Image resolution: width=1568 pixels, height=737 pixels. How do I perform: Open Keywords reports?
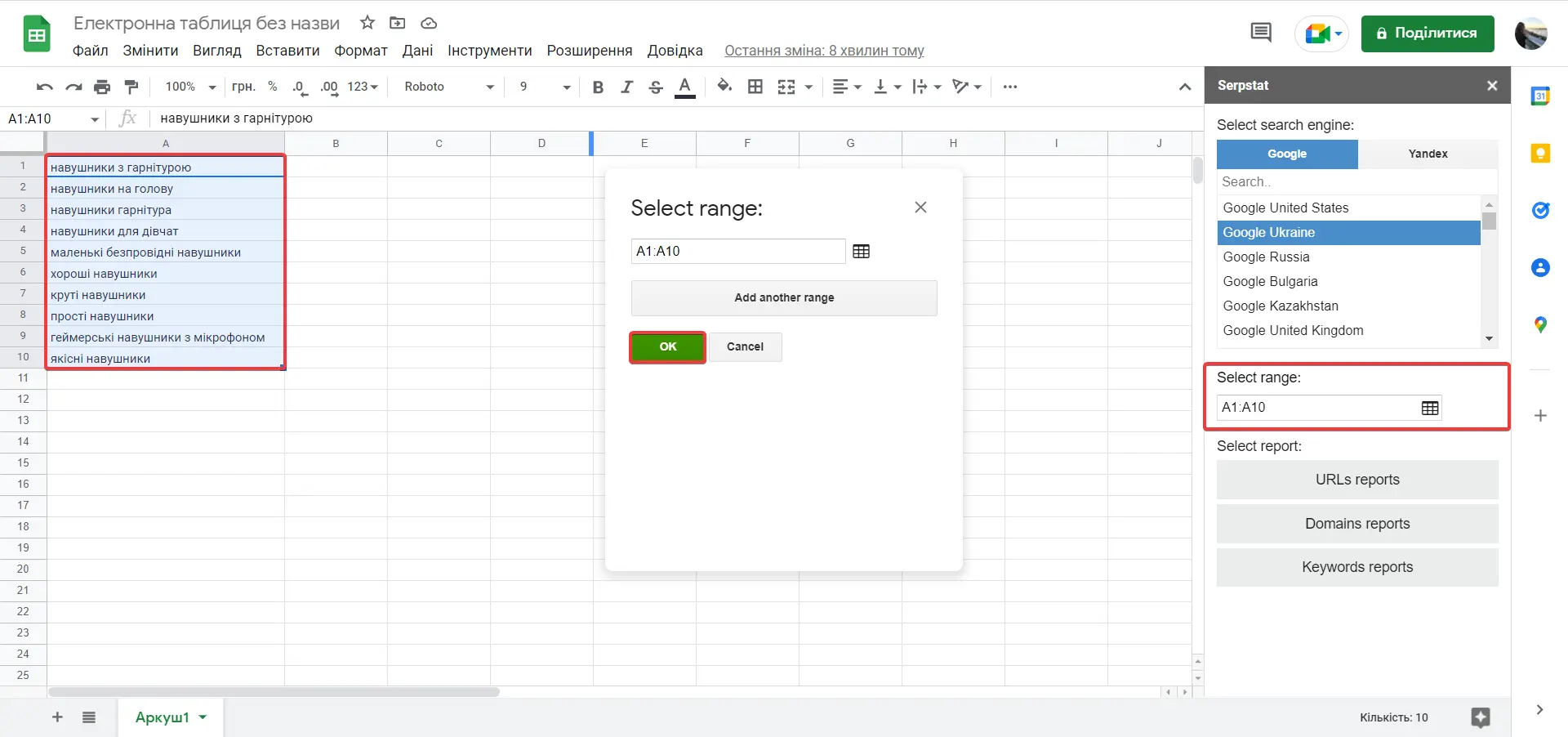(1357, 568)
